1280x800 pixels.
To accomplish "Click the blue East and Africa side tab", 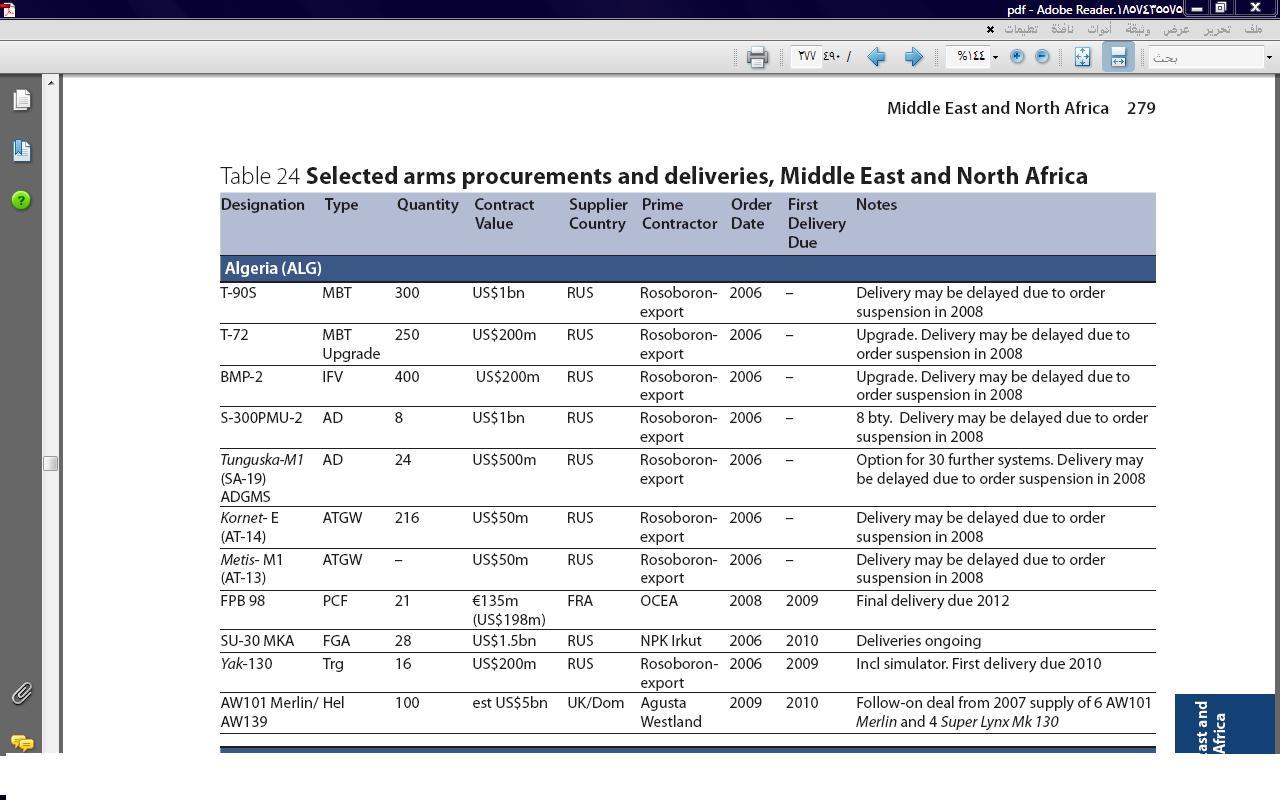I will 1225,724.
